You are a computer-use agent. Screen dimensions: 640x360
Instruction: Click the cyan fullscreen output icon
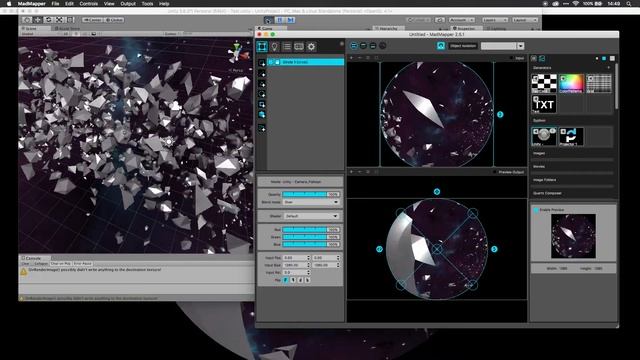pos(441,46)
